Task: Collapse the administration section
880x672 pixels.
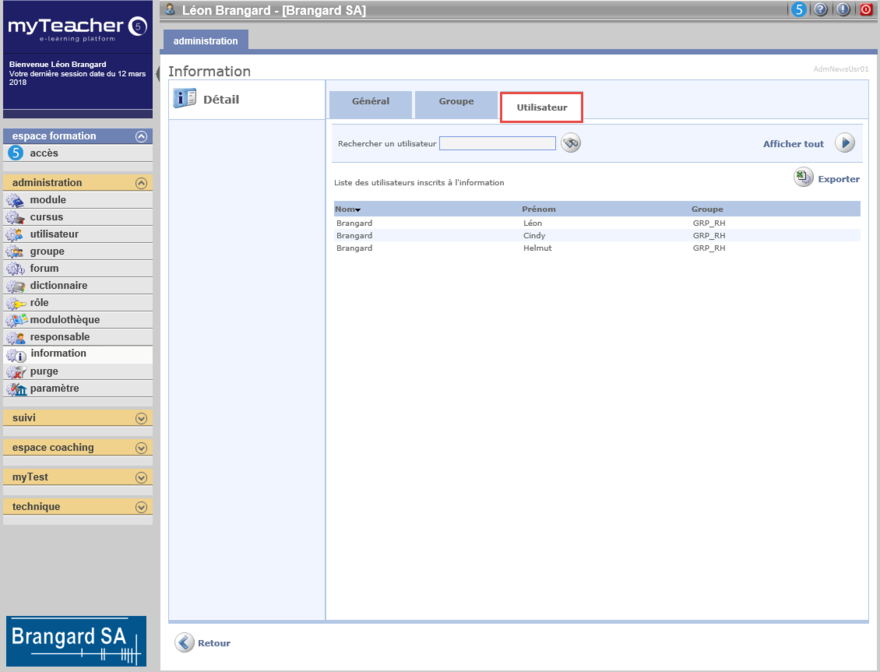Action: pyautogui.click(x=141, y=183)
